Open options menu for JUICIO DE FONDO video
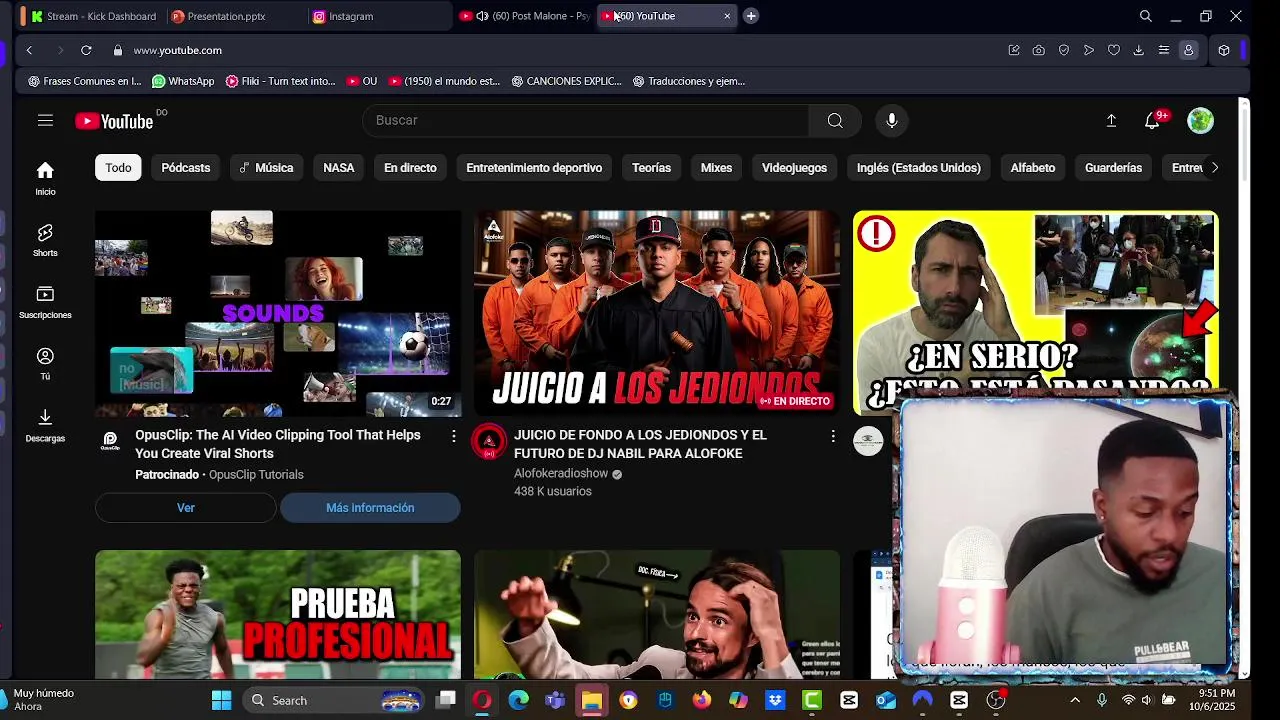This screenshot has height=720, width=1280. tap(832, 436)
